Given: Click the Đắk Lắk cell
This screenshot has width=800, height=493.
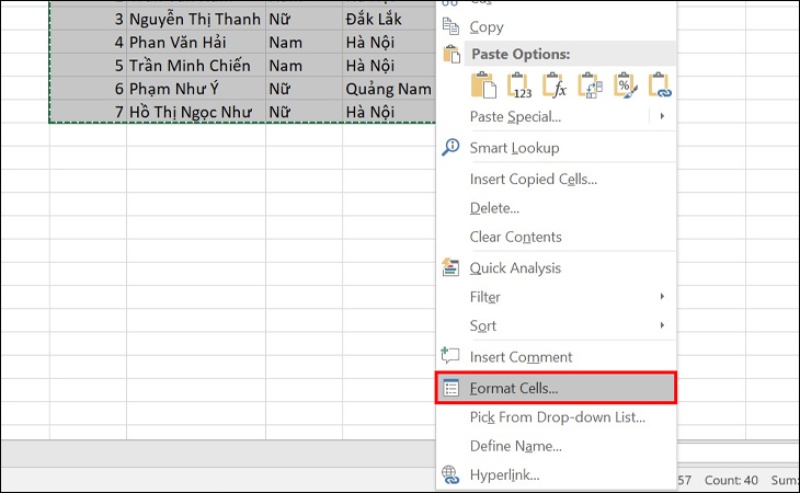Looking at the screenshot, I should point(389,19).
